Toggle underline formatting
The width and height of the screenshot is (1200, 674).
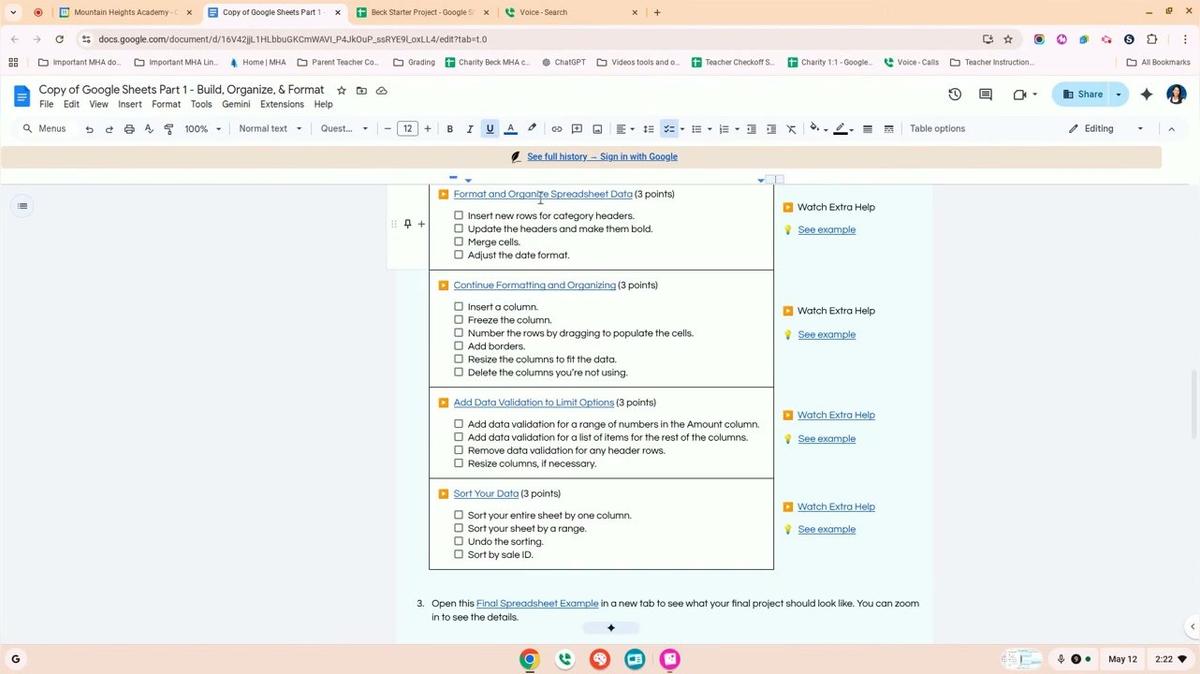490,129
